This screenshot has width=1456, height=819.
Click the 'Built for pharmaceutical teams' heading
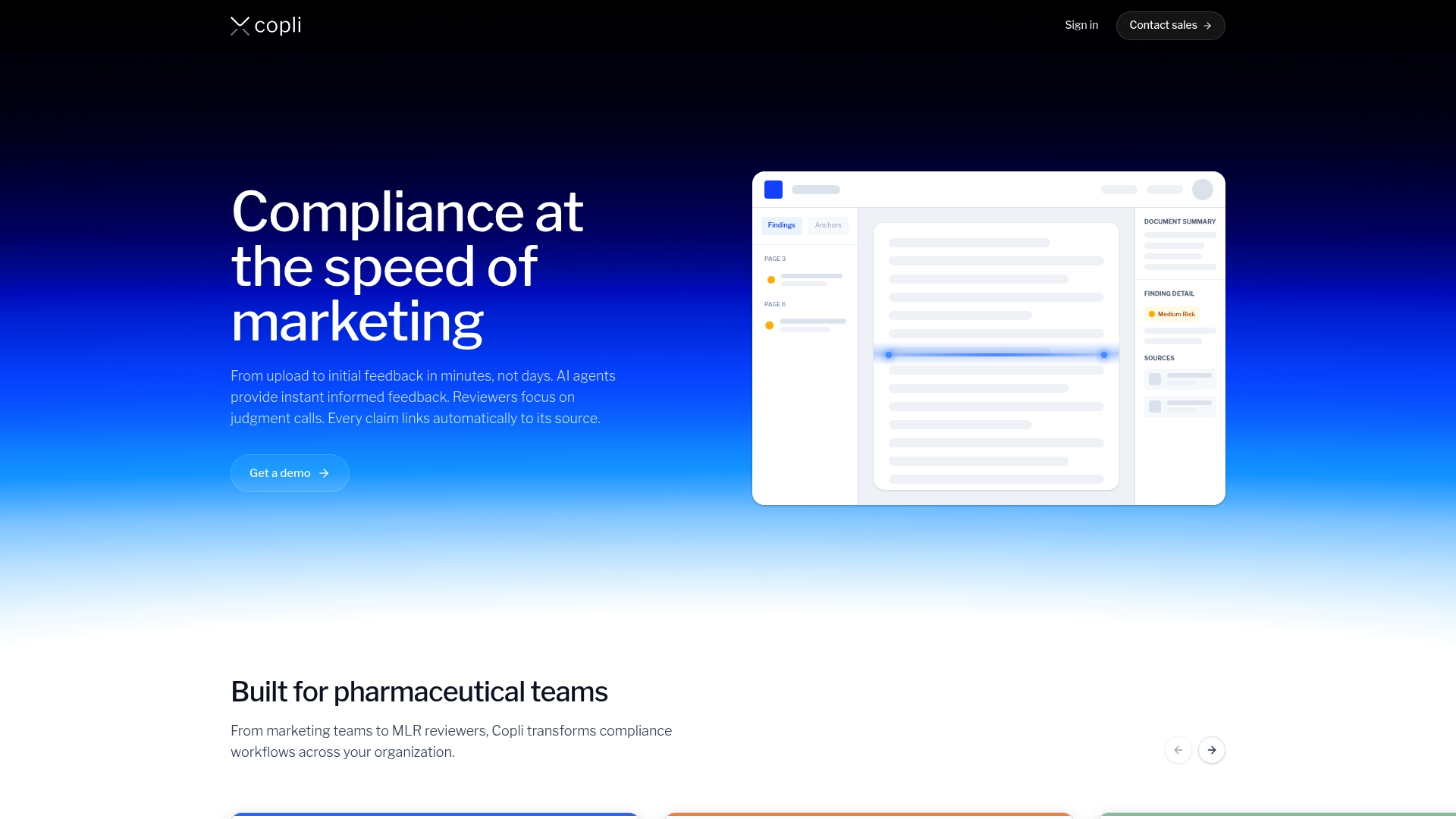(419, 692)
